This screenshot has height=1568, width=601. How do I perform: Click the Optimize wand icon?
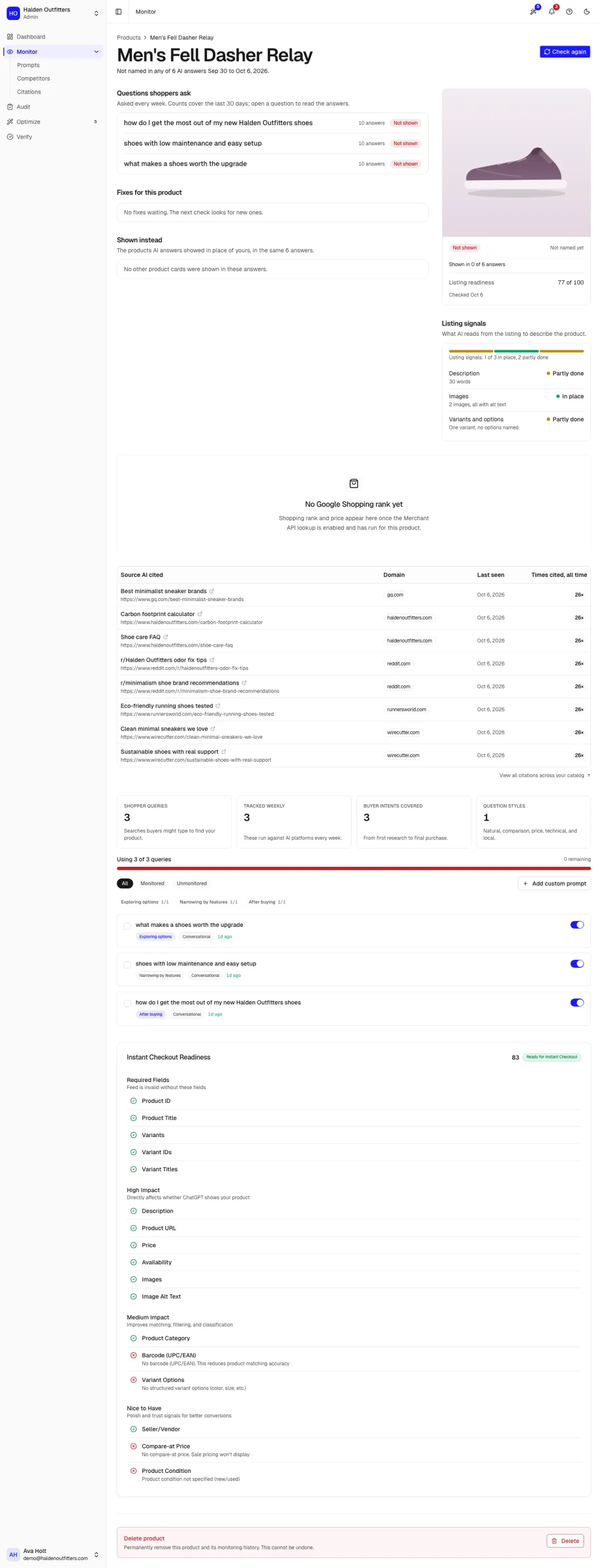tap(10, 122)
